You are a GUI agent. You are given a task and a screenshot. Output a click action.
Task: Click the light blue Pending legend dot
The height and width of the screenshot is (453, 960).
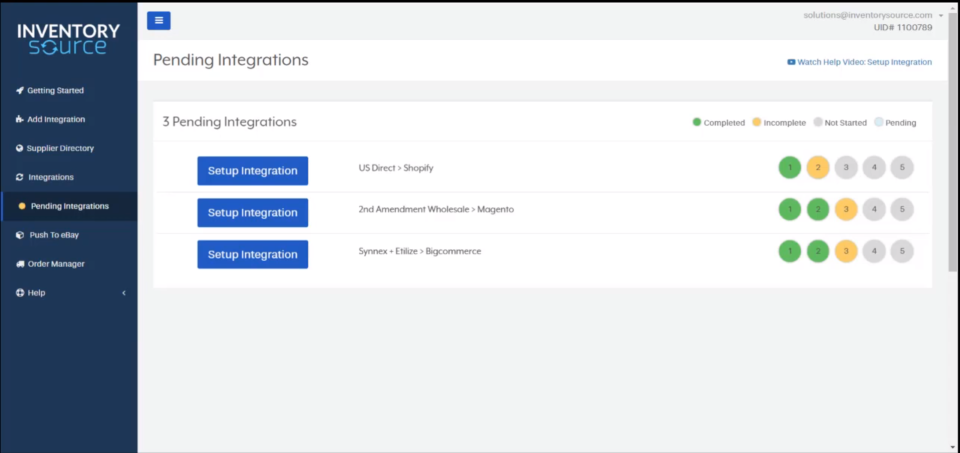879,122
